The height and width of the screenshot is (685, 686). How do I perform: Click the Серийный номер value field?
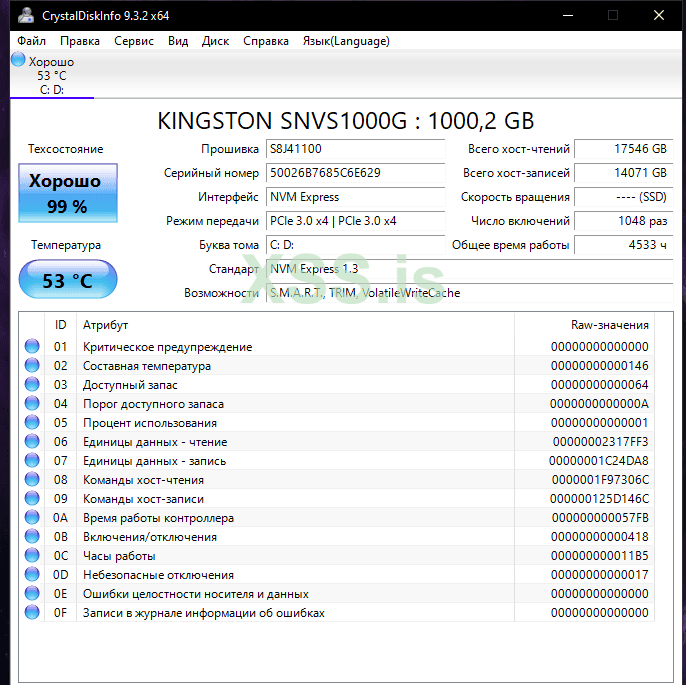tap(355, 173)
